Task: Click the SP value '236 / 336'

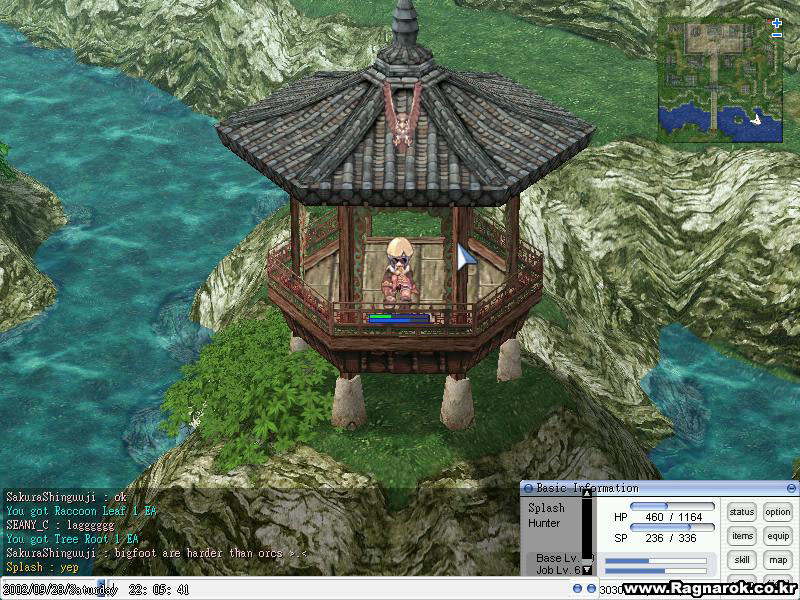Action: (x=670, y=538)
